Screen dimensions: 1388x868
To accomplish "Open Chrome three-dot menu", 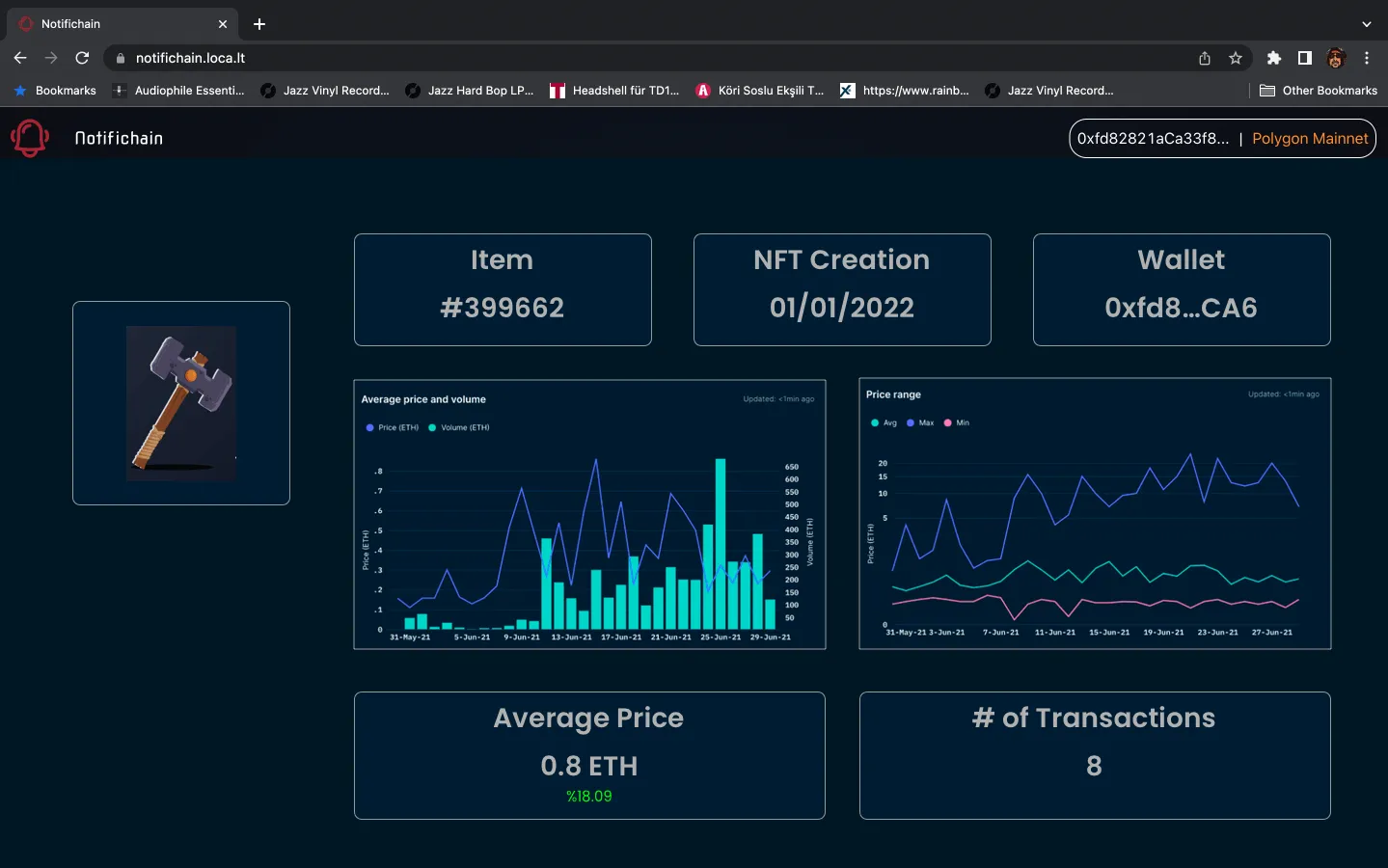I will coord(1367,58).
